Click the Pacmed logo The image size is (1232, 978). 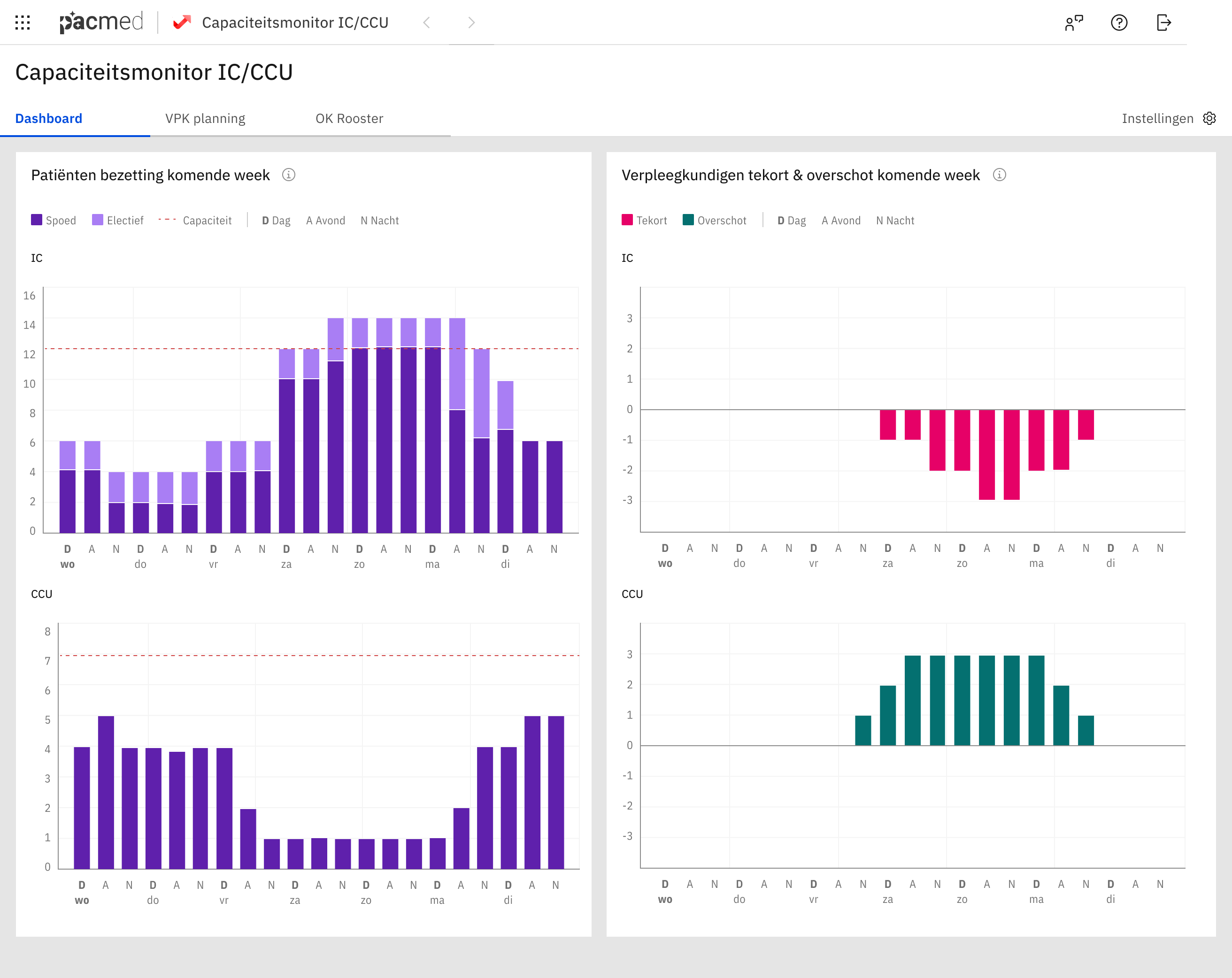click(x=101, y=22)
